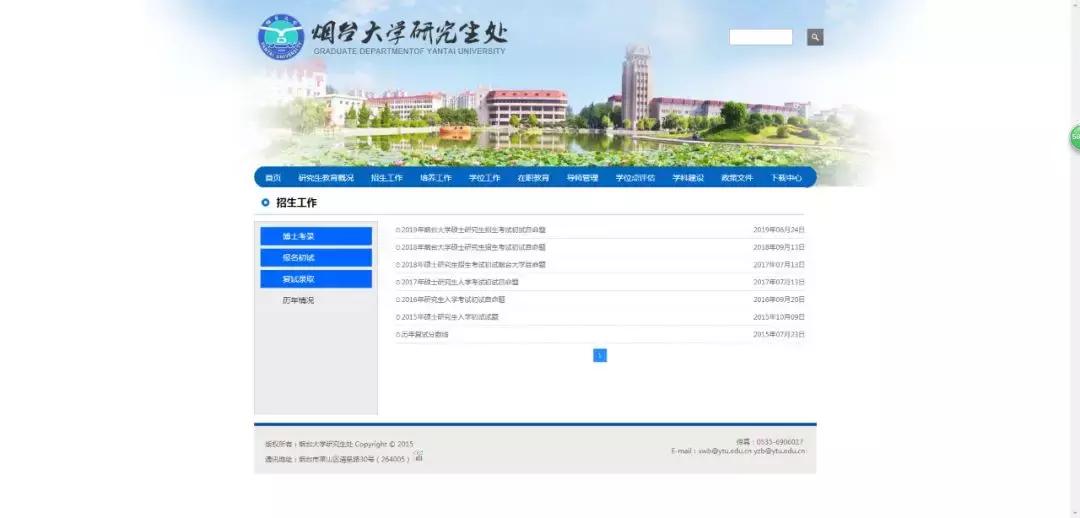Click the 2016年09月20日 date entry
1080x518 pixels.
click(x=779, y=300)
